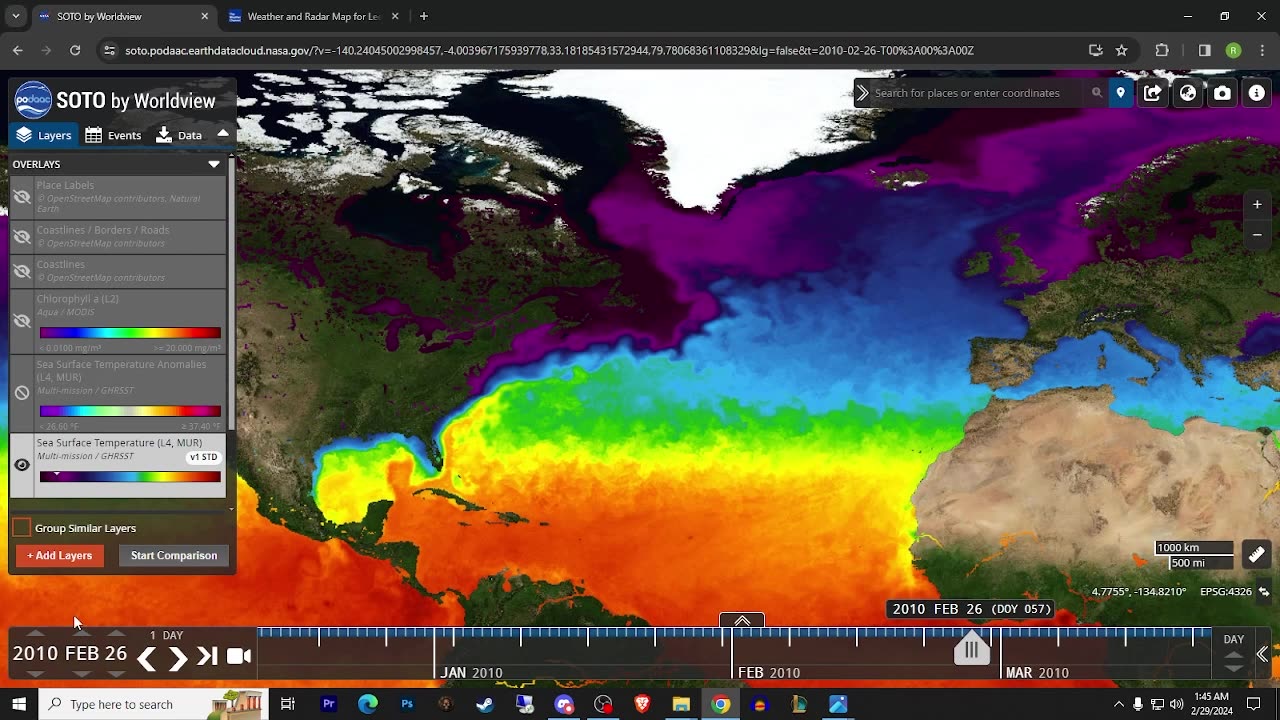The image size is (1280, 720).
Task: Open the 1 DAY interval selector
Action: [166, 635]
